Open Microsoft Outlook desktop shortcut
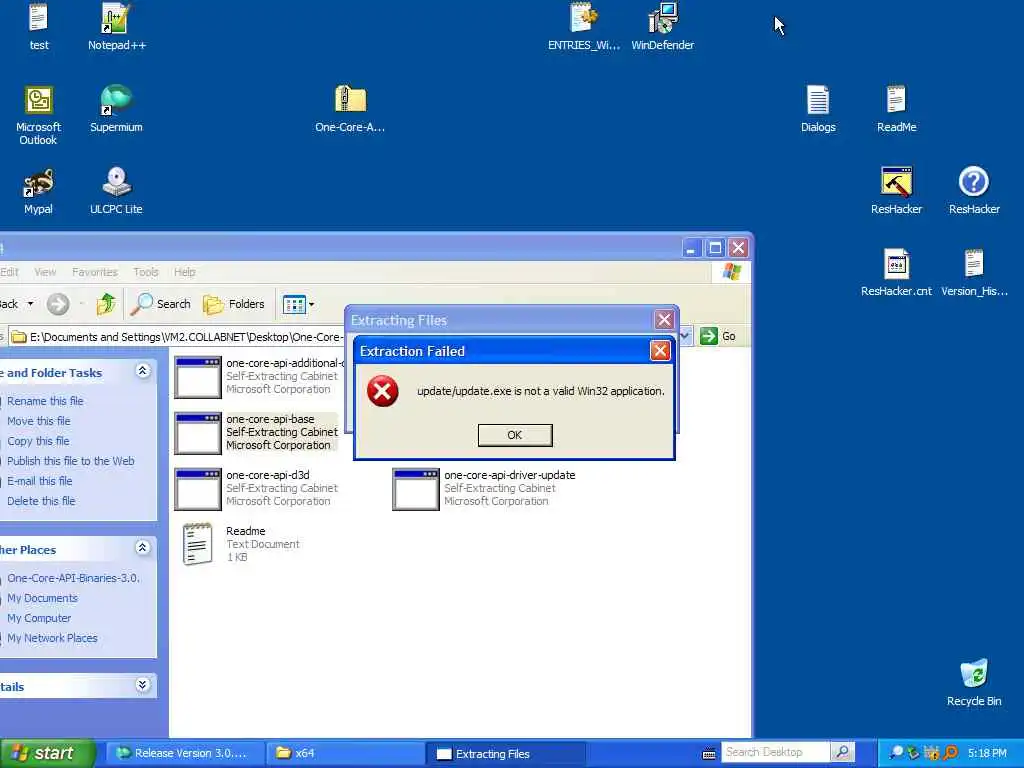Viewport: 1024px width, 768px height. click(39, 115)
